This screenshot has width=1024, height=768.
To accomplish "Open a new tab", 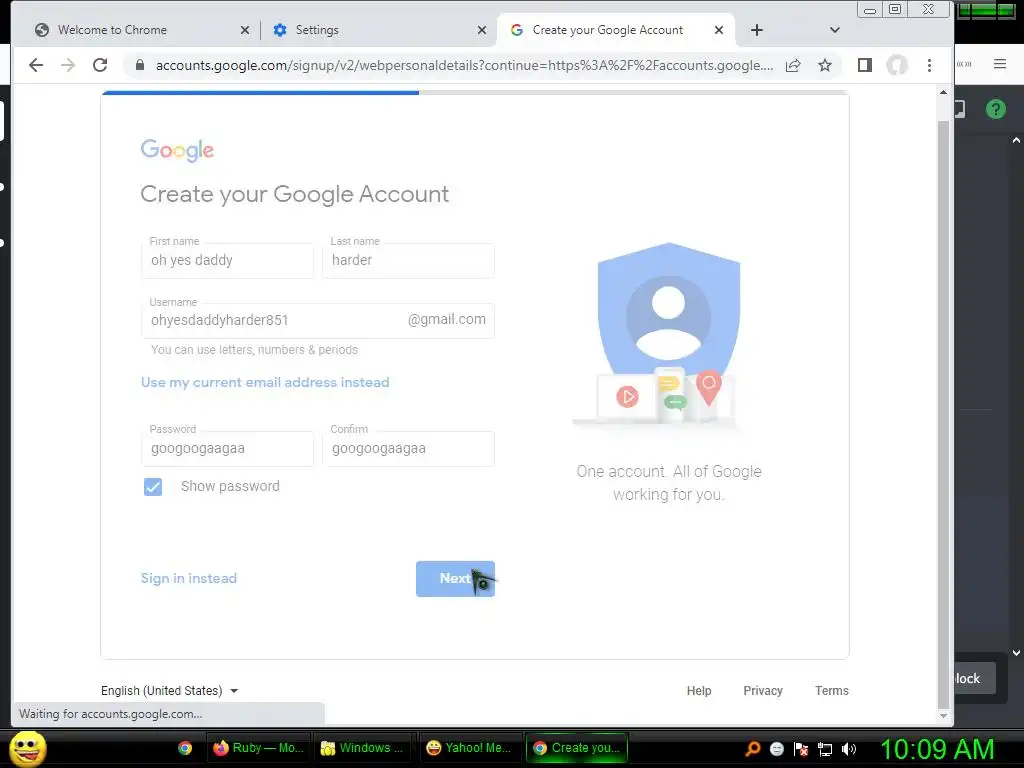I will pos(756,30).
